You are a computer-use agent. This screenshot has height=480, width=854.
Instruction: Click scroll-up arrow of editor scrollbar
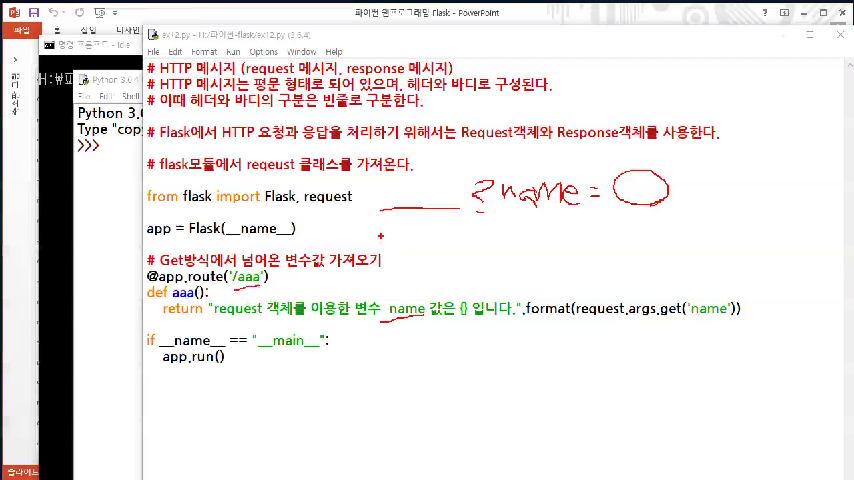850,65
